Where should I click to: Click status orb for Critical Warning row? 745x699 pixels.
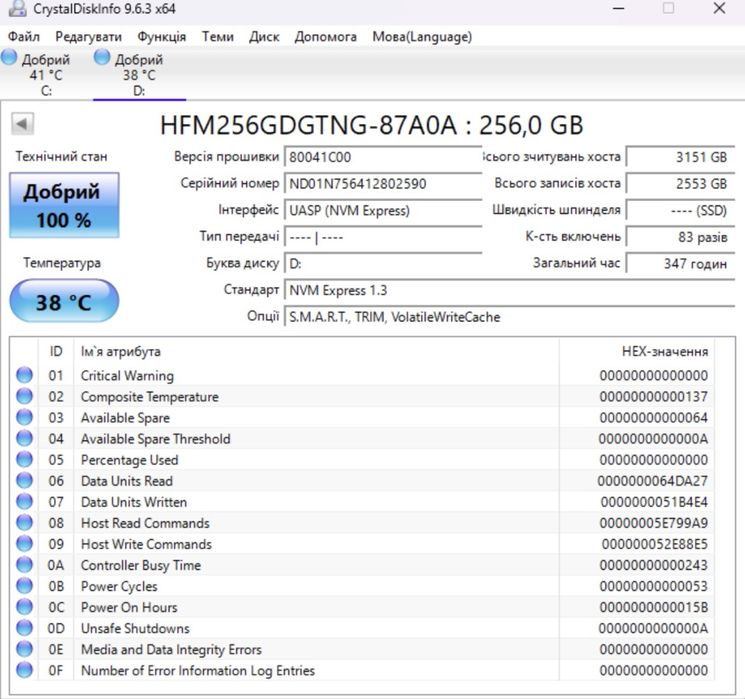(x=24, y=375)
